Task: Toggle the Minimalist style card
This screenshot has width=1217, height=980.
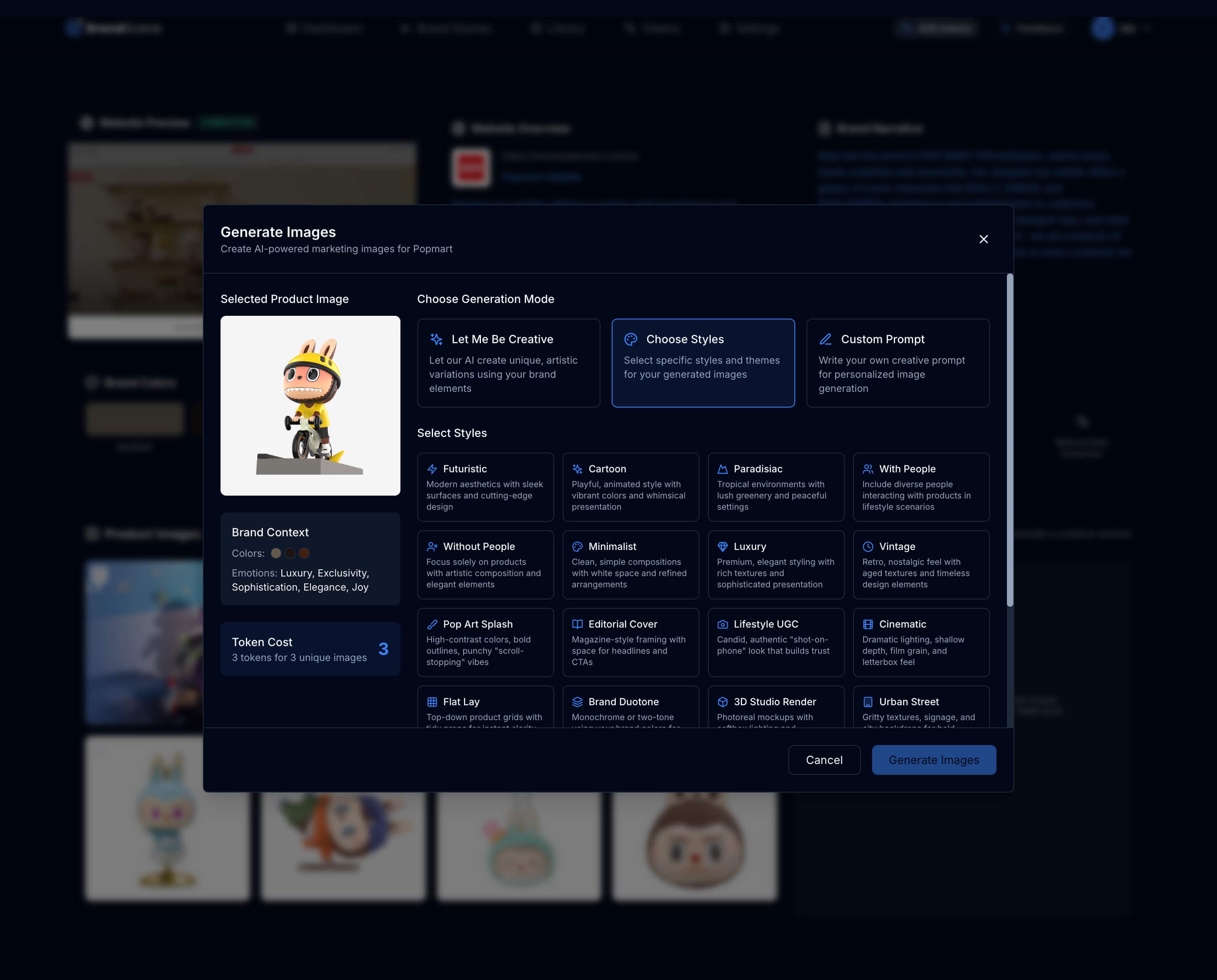Action: coord(630,564)
